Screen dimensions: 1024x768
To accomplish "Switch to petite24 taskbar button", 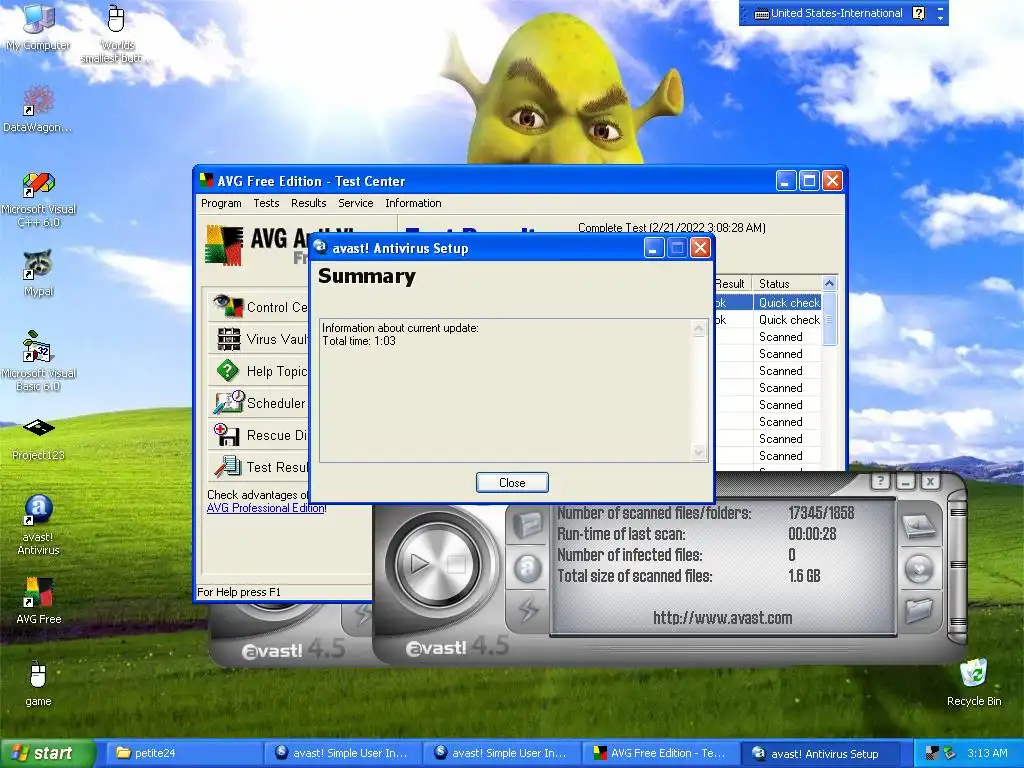I will pyautogui.click(x=183, y=753).
